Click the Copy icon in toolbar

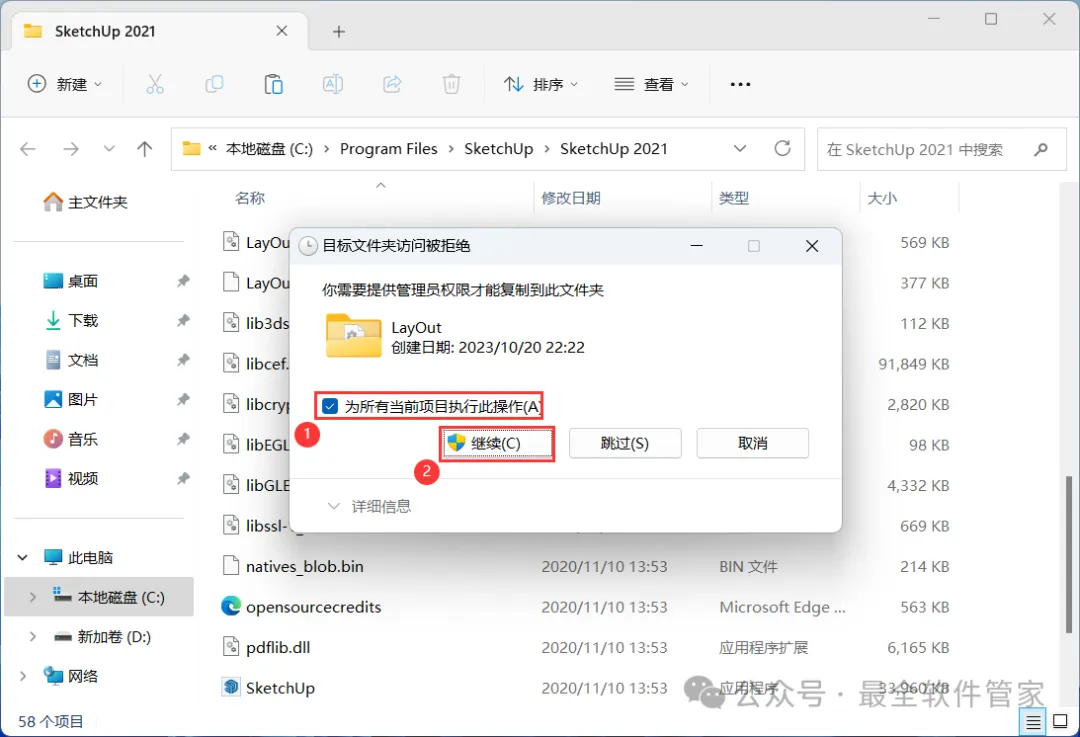[214, 84]
